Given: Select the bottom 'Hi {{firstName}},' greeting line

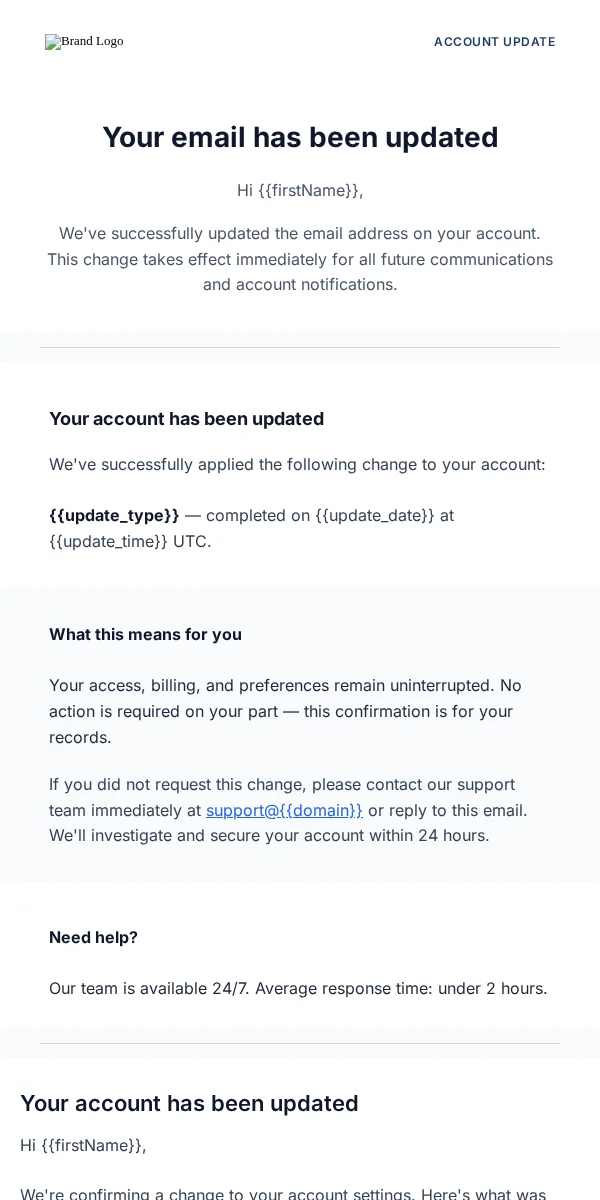Looking at the screenshot, I should (x=83, y=1145).
